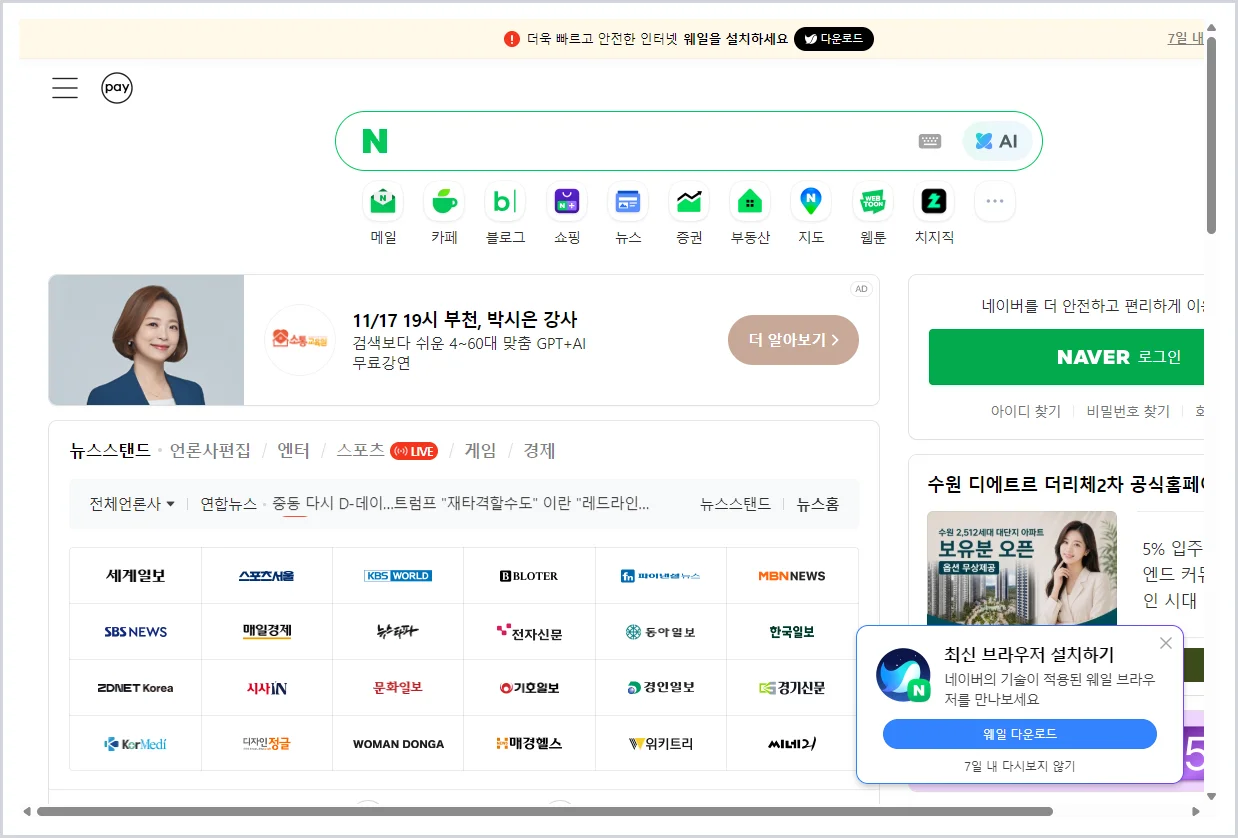Open the 지도 map shortcut icon

[x=811, y=202]
